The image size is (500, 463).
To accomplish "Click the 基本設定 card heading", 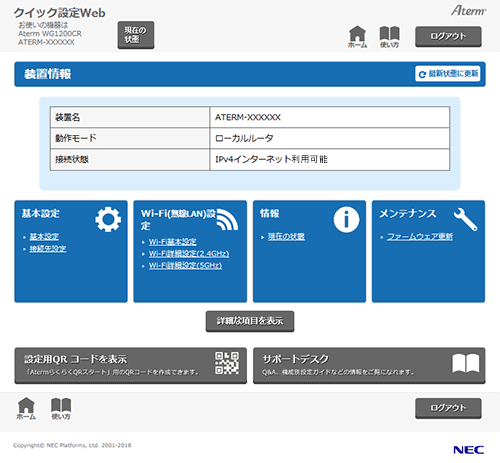I will [41, 213].
